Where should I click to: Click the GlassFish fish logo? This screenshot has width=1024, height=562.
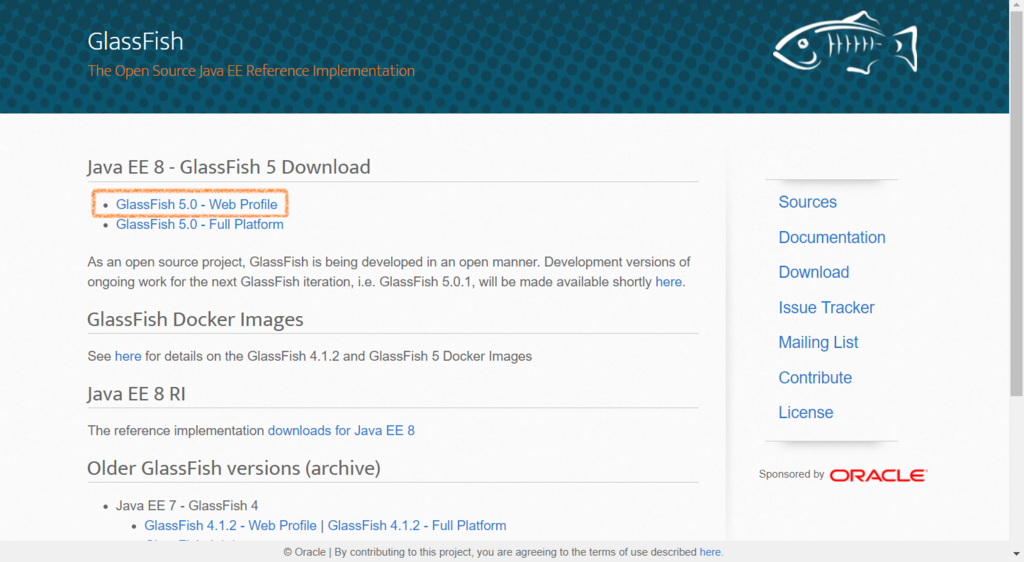click(x=845, y=42)
